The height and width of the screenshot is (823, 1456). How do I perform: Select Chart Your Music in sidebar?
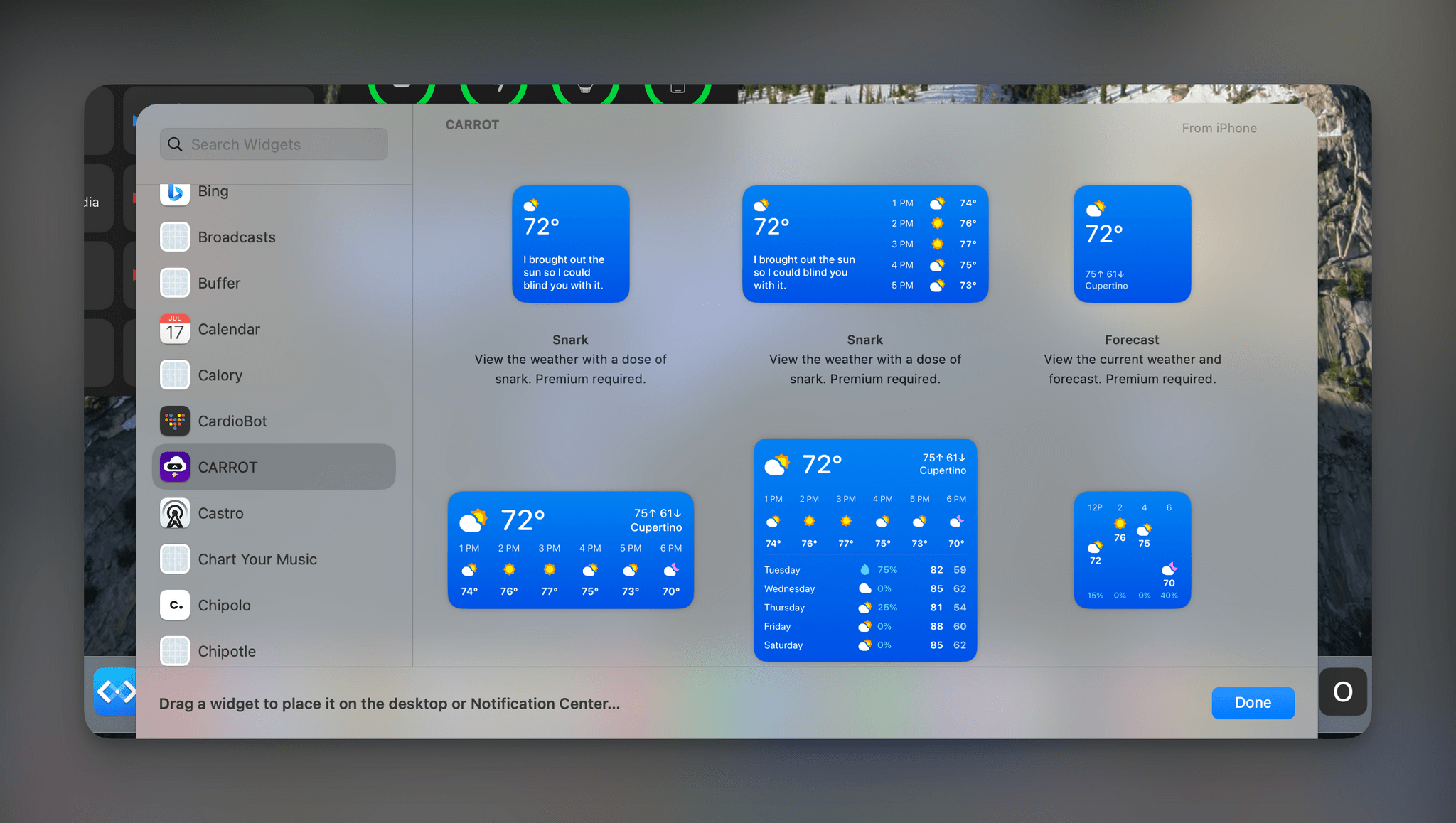274,559
